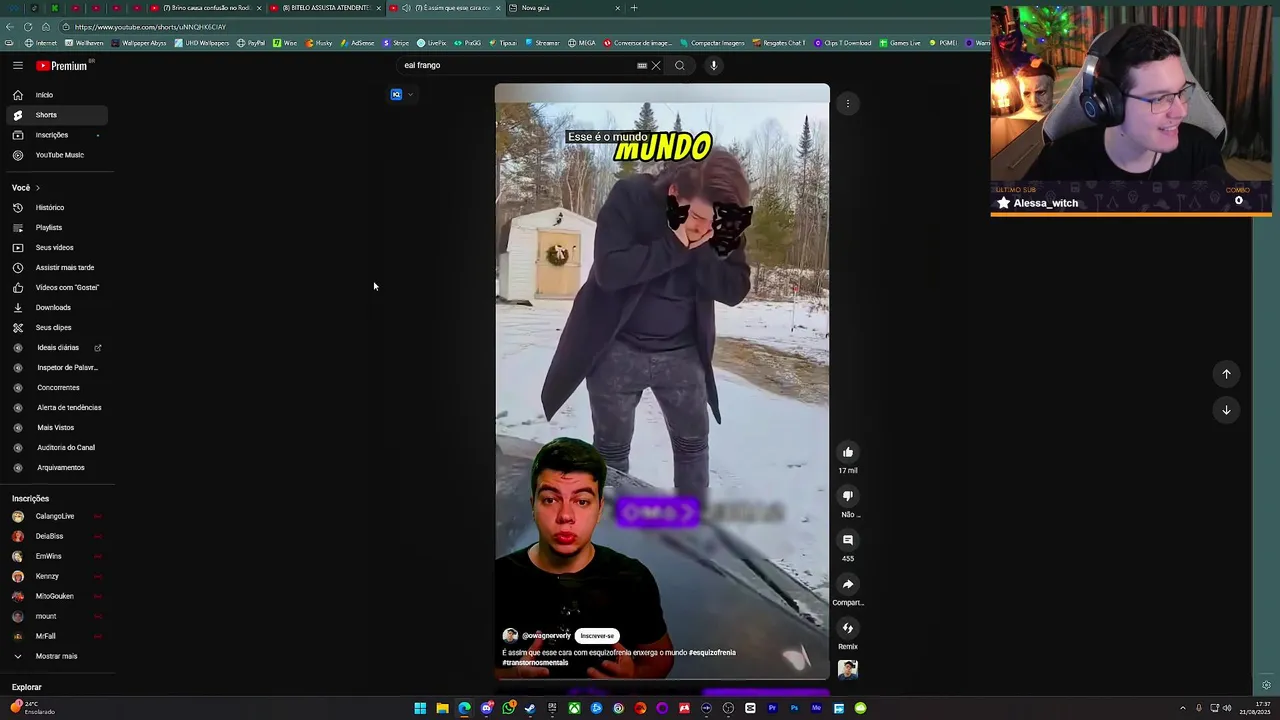1280x720 pixels.
Task: Click the #esquizofrenia hashtag
Action: click(x=712, y=653)
